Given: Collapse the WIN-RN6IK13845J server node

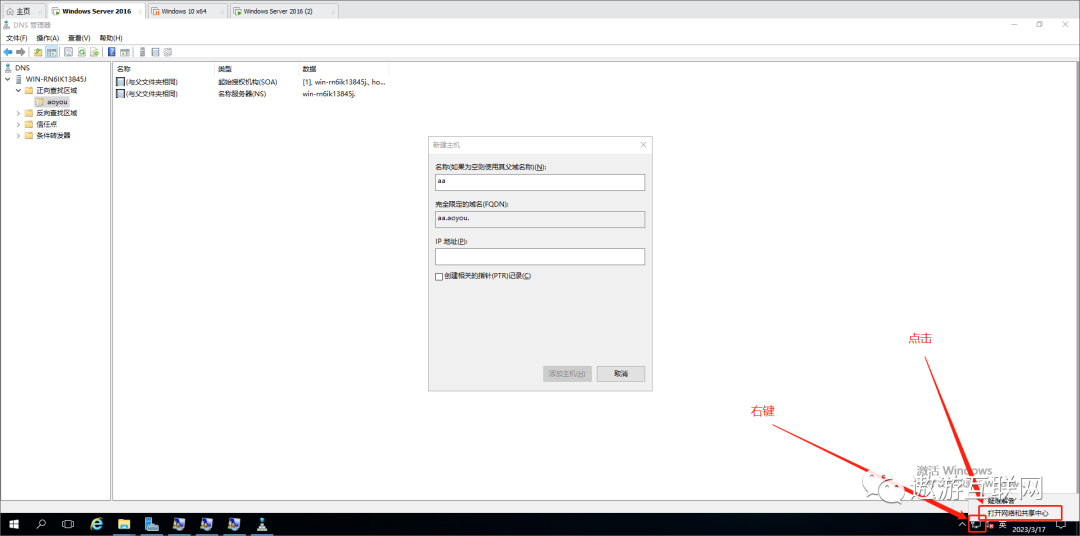Looking at the screenshot, I should click(x=8, y=79).
